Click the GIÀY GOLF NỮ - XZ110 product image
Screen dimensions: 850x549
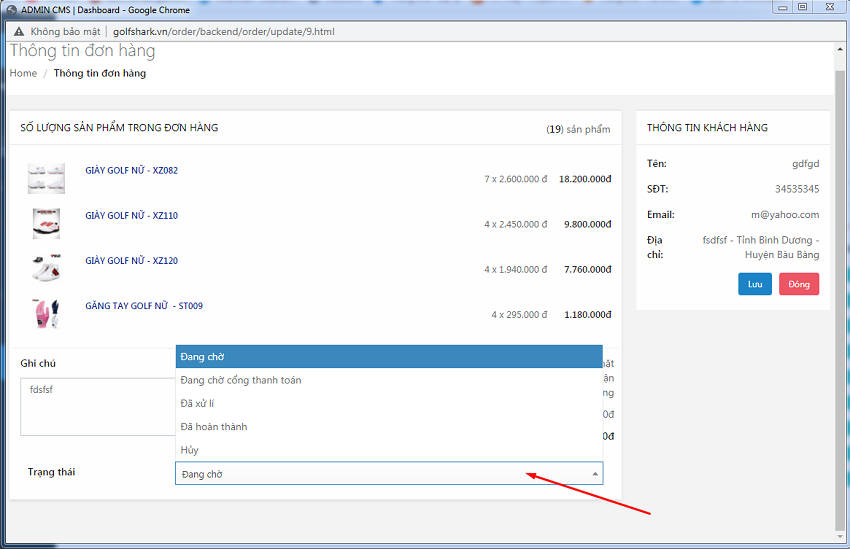coord(46,223)
